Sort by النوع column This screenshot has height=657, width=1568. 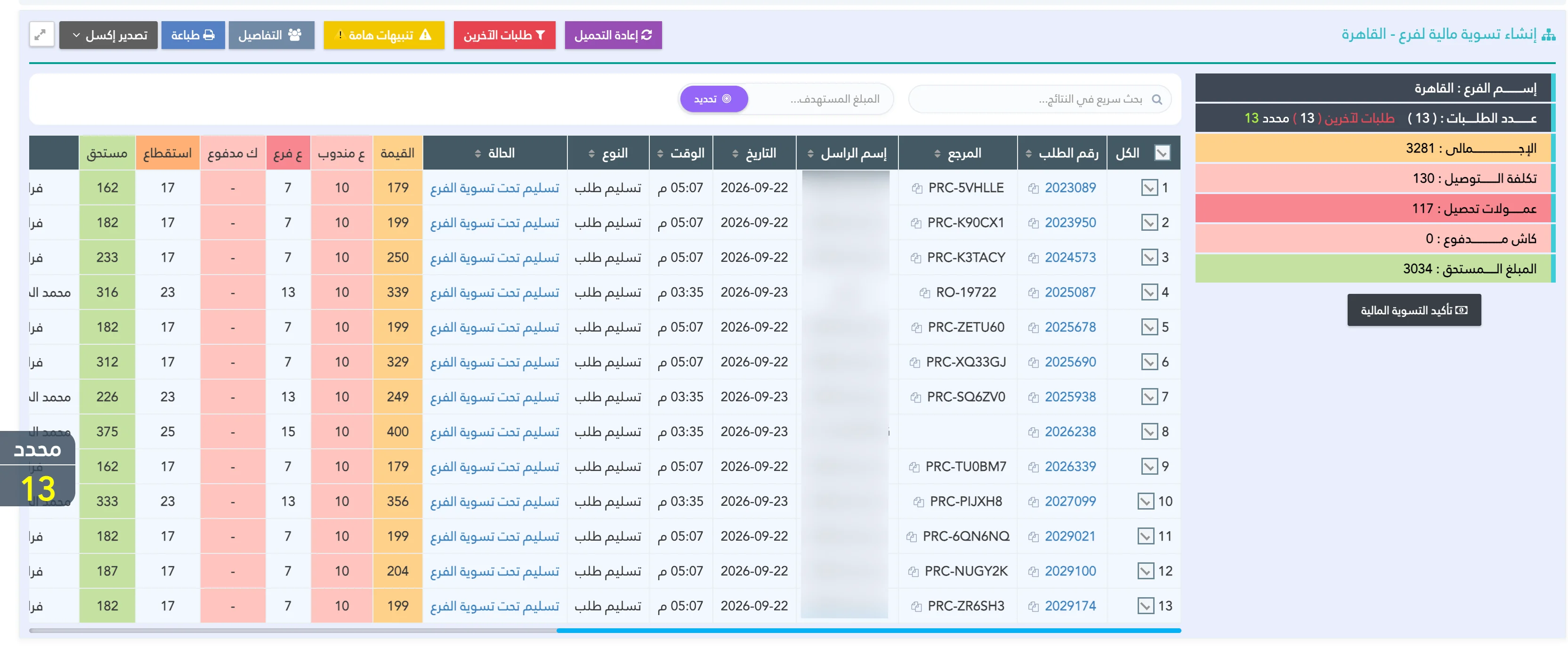tap(607, 153)
